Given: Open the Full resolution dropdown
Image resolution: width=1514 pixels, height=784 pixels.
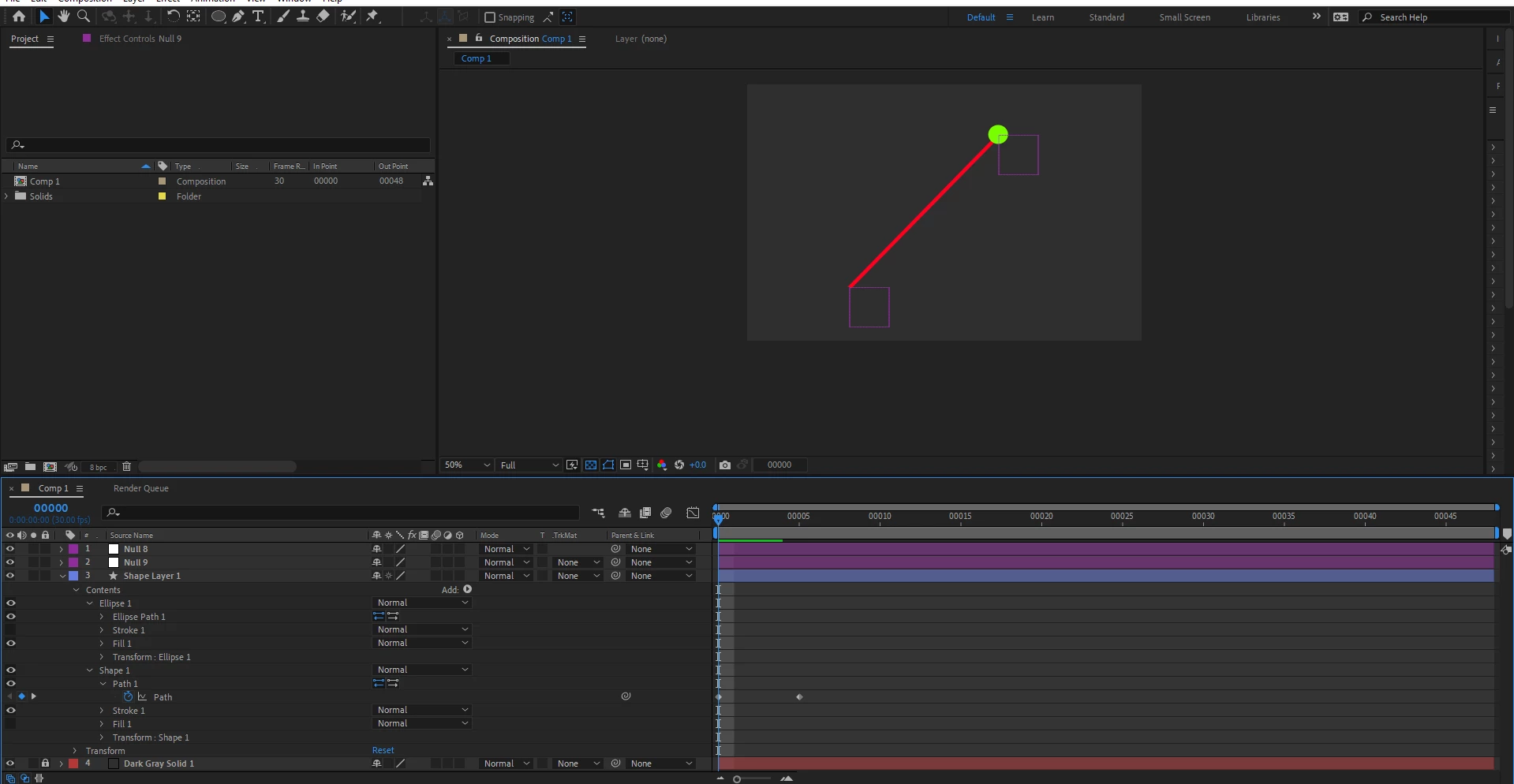Looking at the screenshot, I should pos(529,465).
